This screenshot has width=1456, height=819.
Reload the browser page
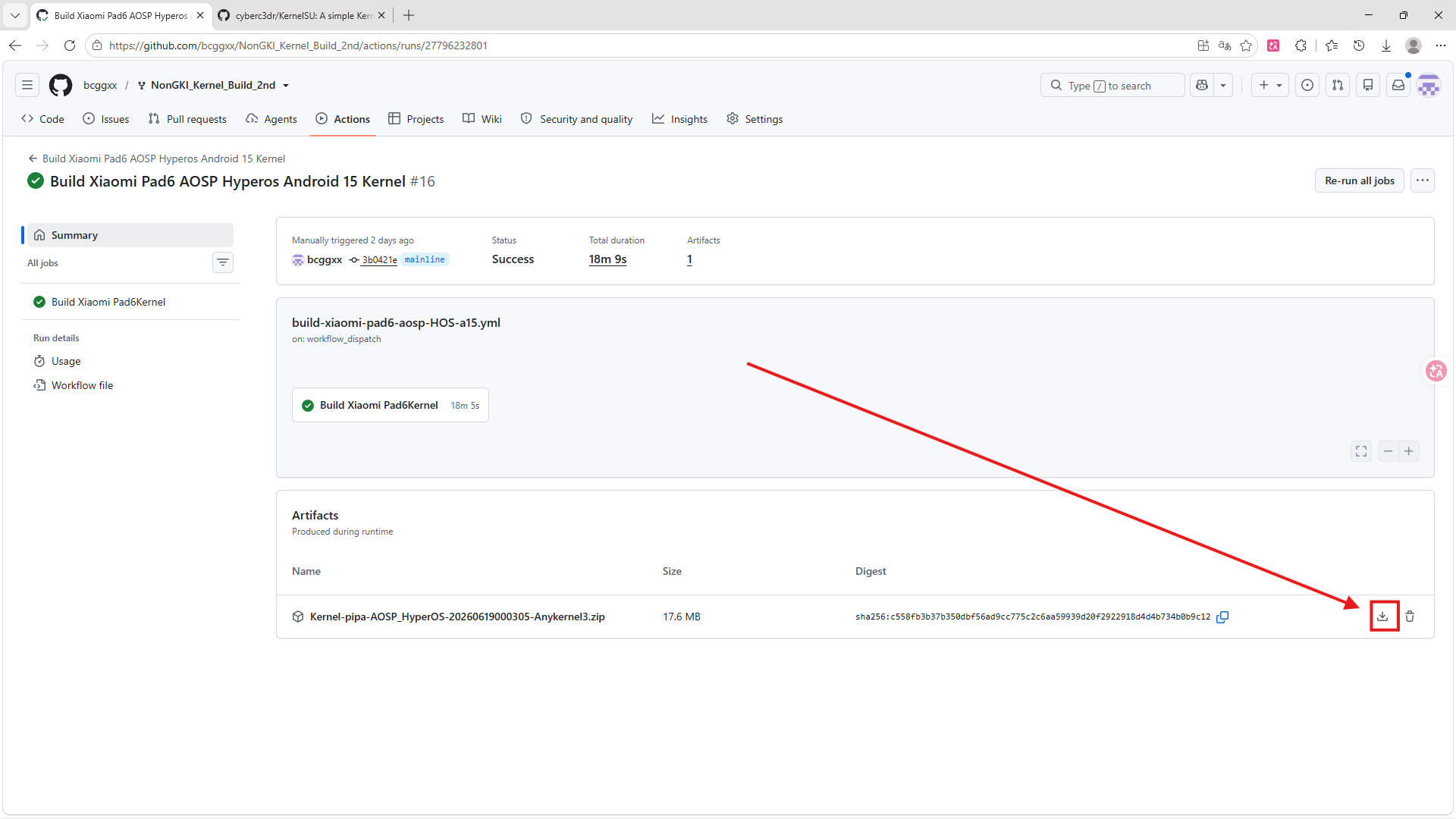pos(70,45)
